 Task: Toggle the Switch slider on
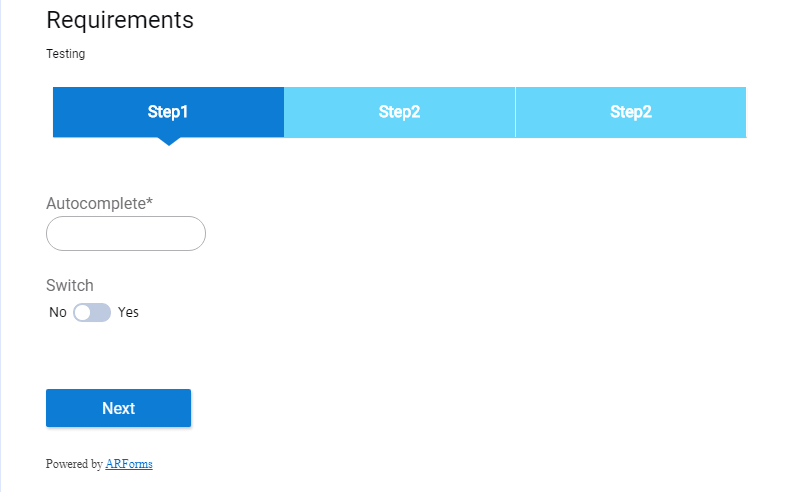92,312
